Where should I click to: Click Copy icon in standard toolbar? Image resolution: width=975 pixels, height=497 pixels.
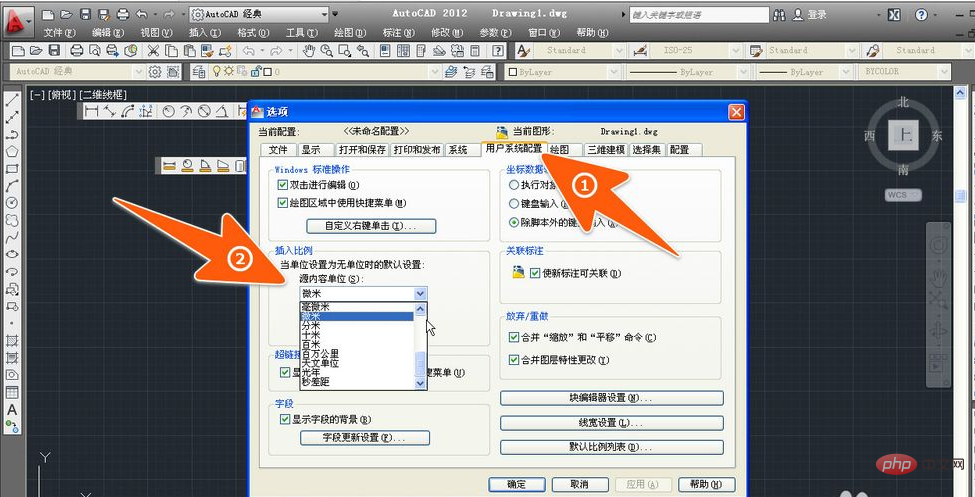pyautogui.click(x=170, y=50)
